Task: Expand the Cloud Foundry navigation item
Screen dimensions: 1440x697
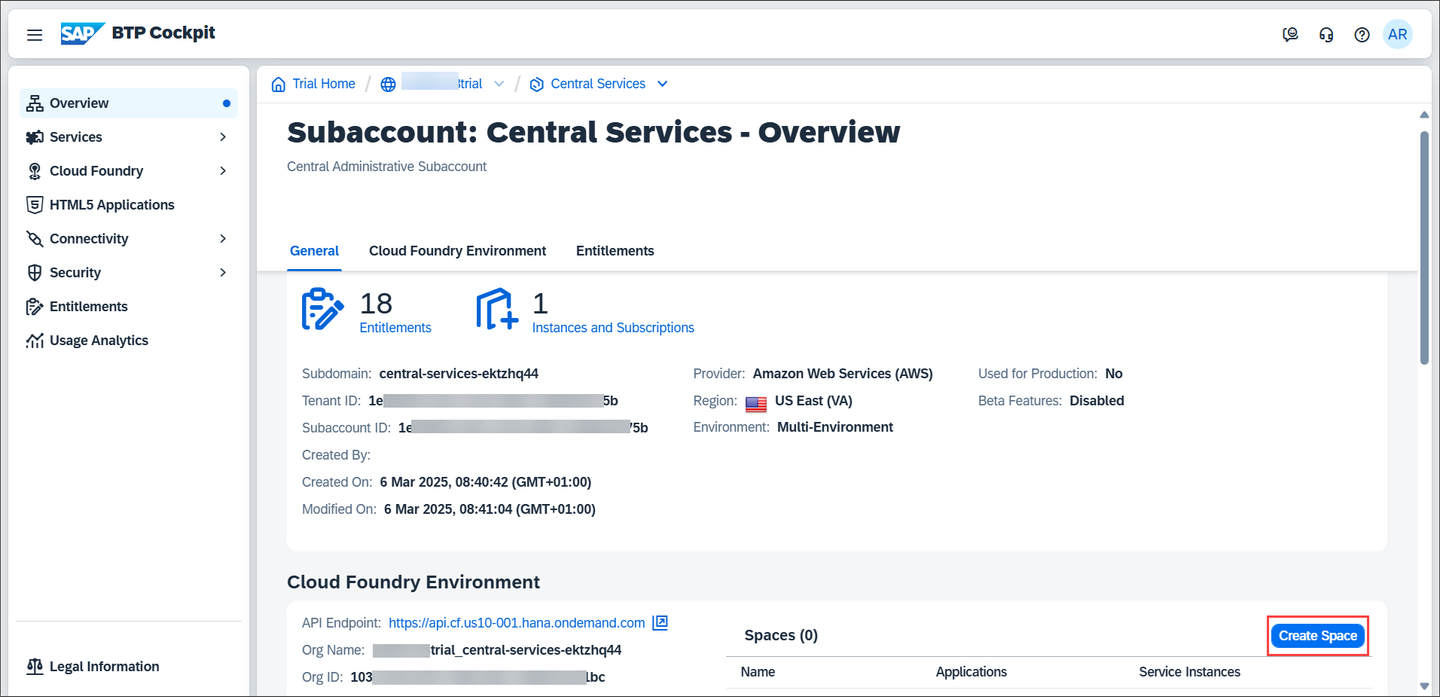Action: 223,171
